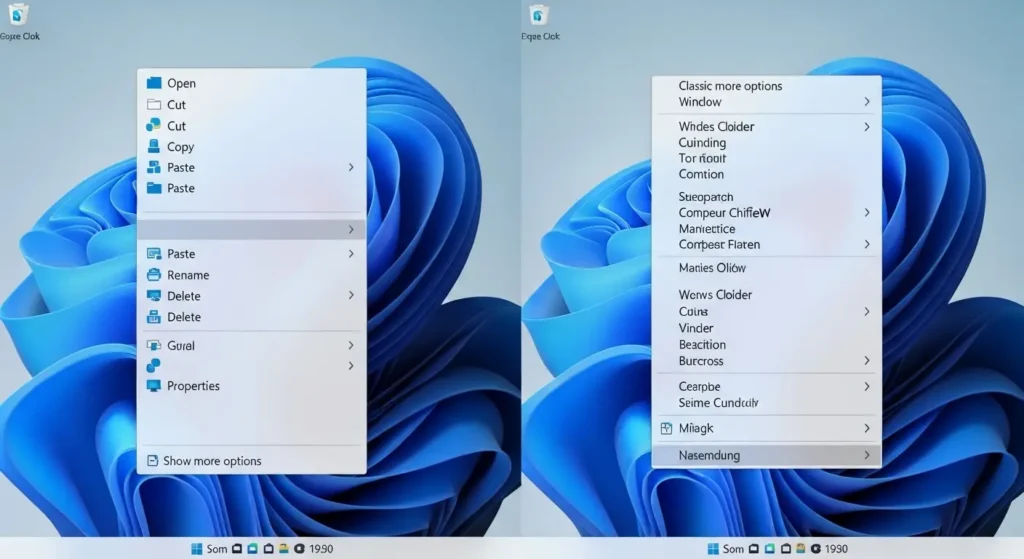
Task: Expand the Cearpbe submenu chevron
Action: pos(867,387)
